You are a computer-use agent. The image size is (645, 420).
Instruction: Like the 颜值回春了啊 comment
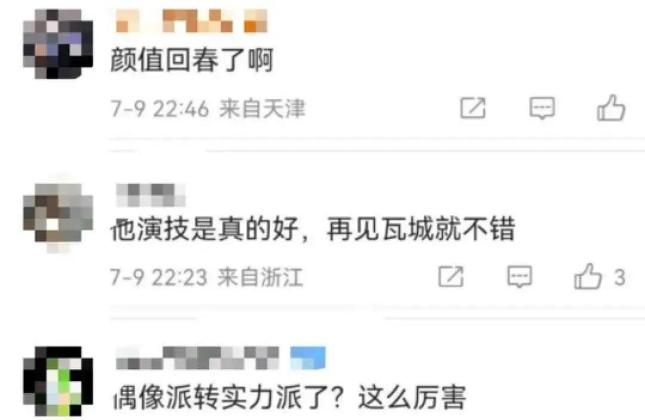[611, 108]
